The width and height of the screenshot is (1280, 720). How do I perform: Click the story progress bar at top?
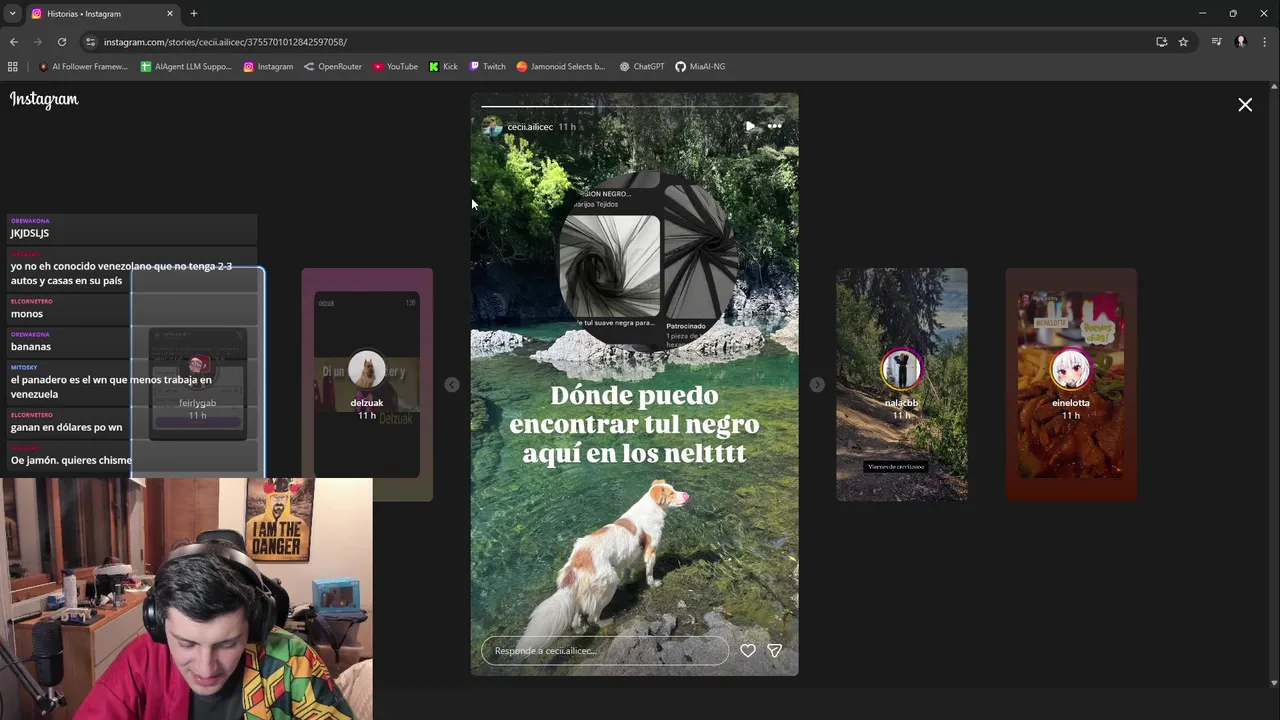pyautogui.click(x=634, y=105)
